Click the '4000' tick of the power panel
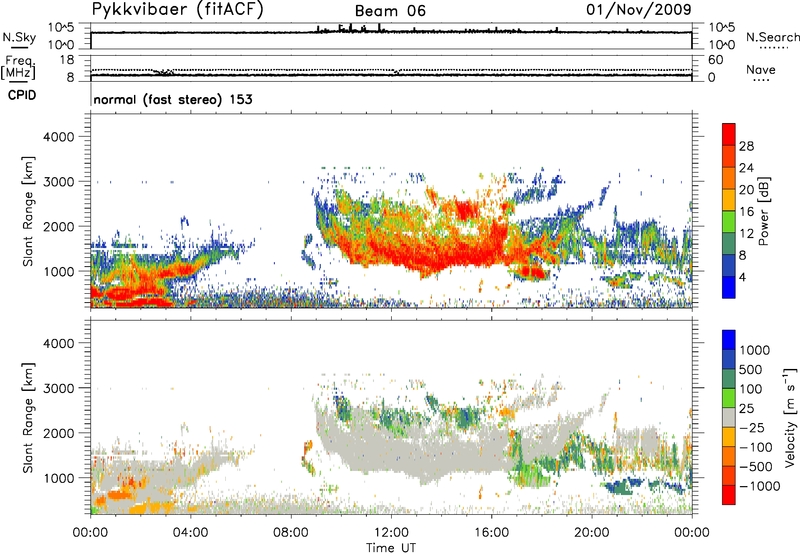Screen dimensions: 800x554 point(59,137)
